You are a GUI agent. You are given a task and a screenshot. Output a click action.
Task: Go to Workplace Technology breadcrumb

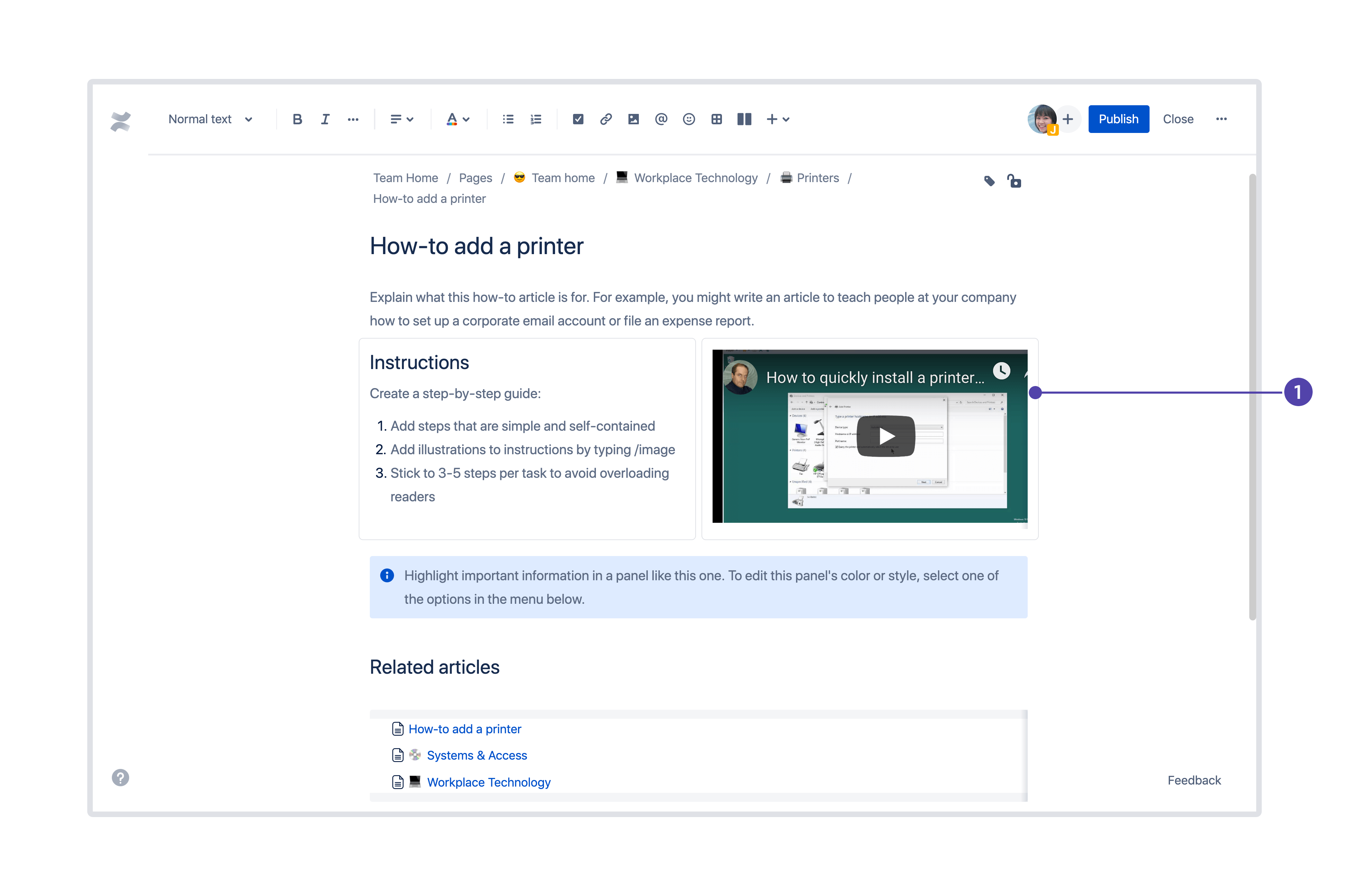pos(695,178)
